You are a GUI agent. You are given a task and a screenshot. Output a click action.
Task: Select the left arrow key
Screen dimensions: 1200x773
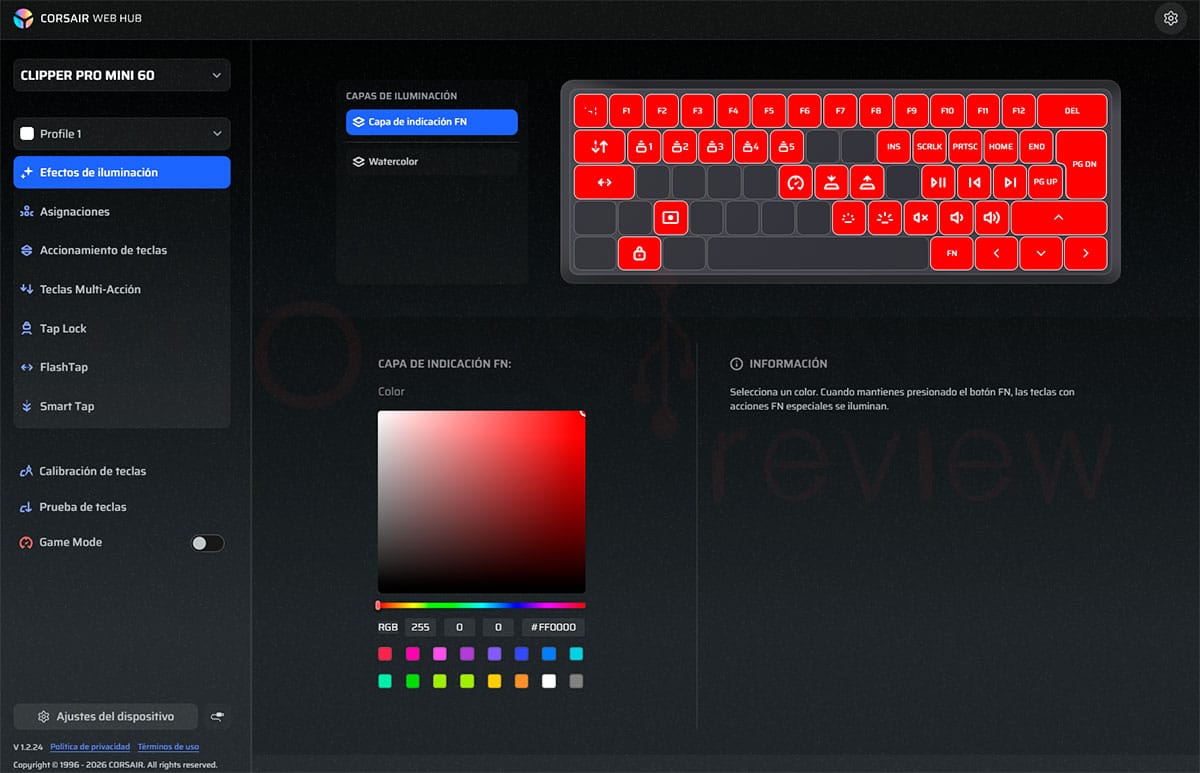(x=996, y=254)
